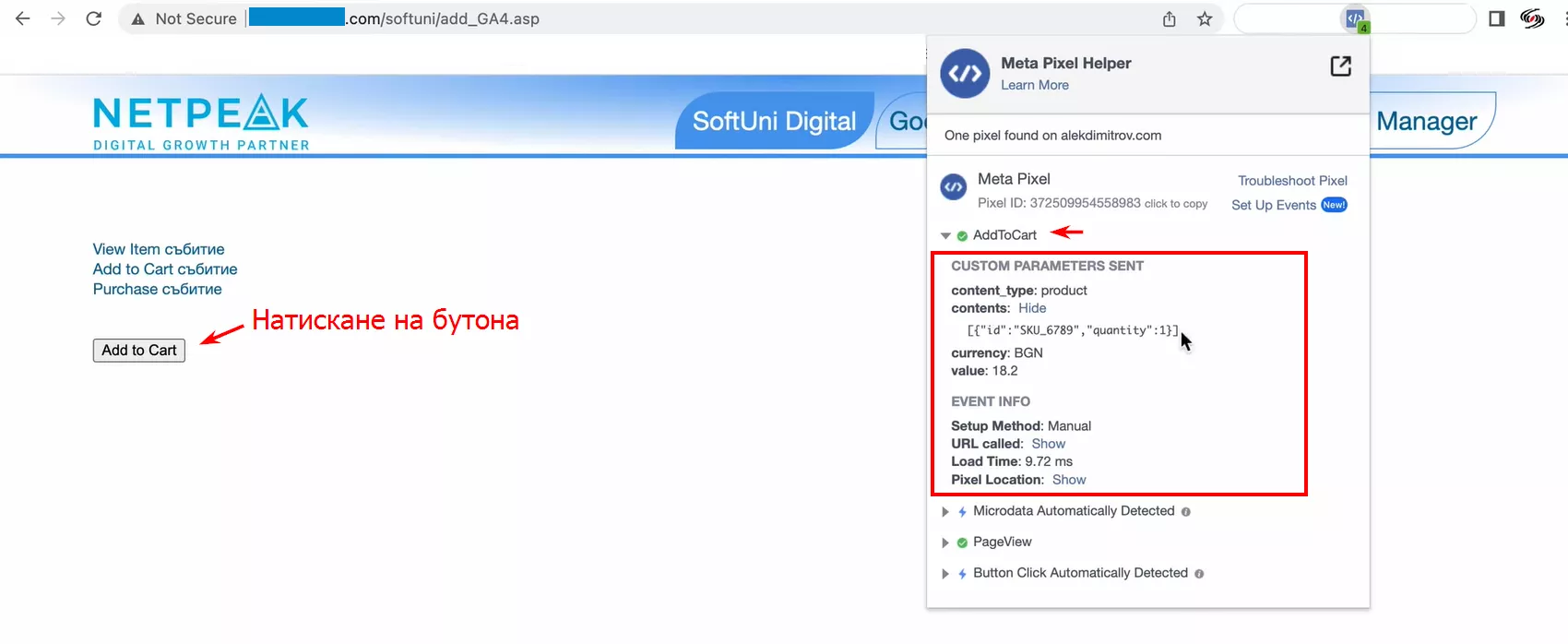Click the Learn More link
This screenshot has width=1568, height=644.
pos(1035,85)
